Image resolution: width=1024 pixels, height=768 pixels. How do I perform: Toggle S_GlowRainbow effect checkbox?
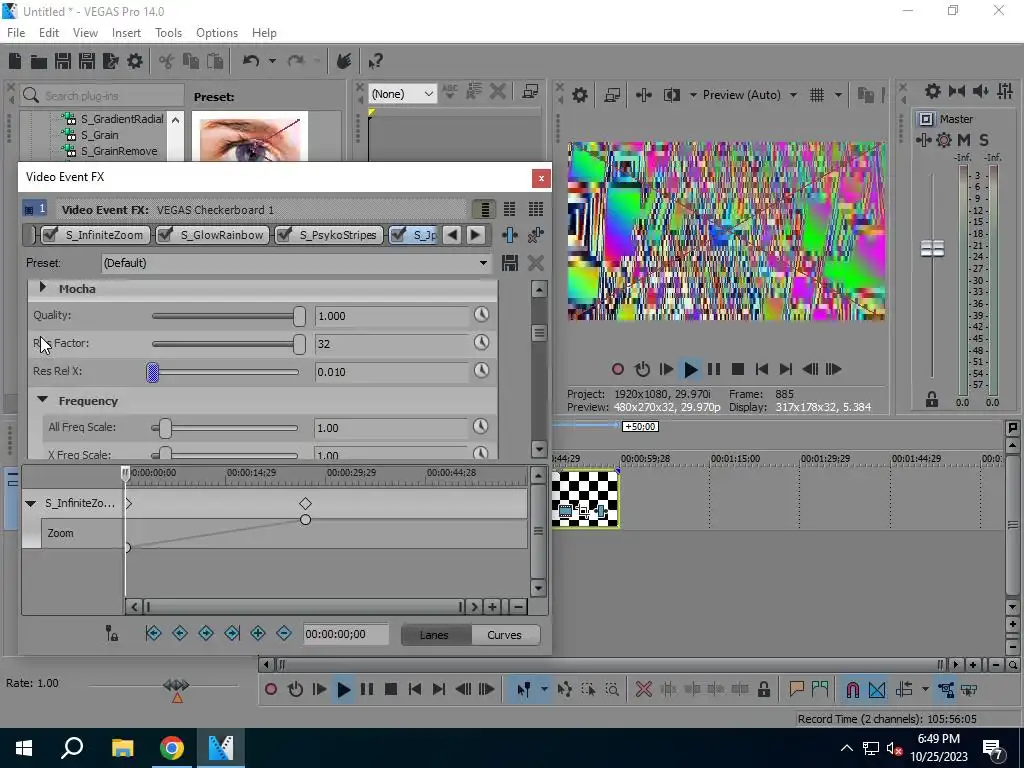pos(165,235)
